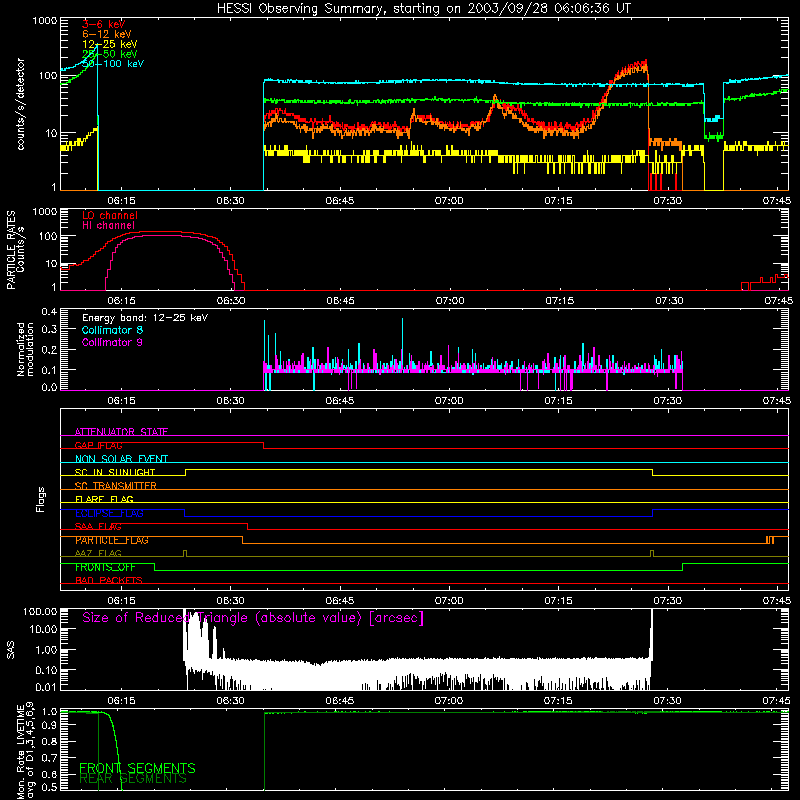Click the vertical Flags axis title
Viewport: 800px width, 800px height.
point(41,499)
